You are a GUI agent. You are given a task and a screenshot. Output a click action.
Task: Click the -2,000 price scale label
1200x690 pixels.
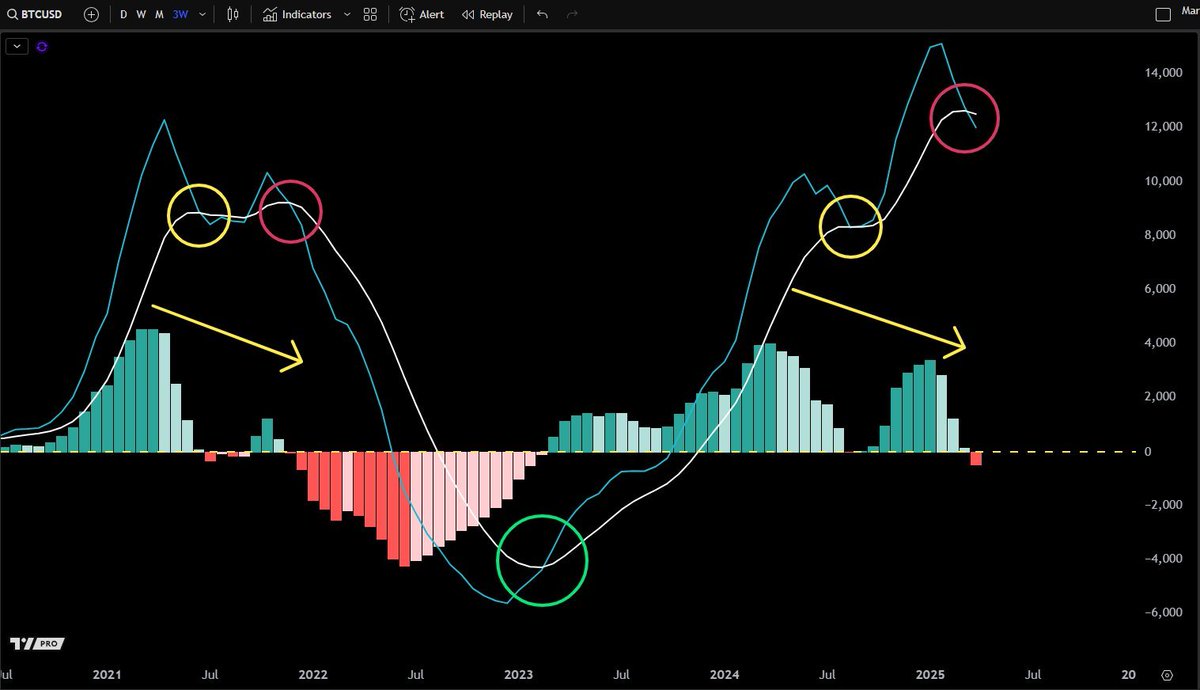(x=1162, y=506)
